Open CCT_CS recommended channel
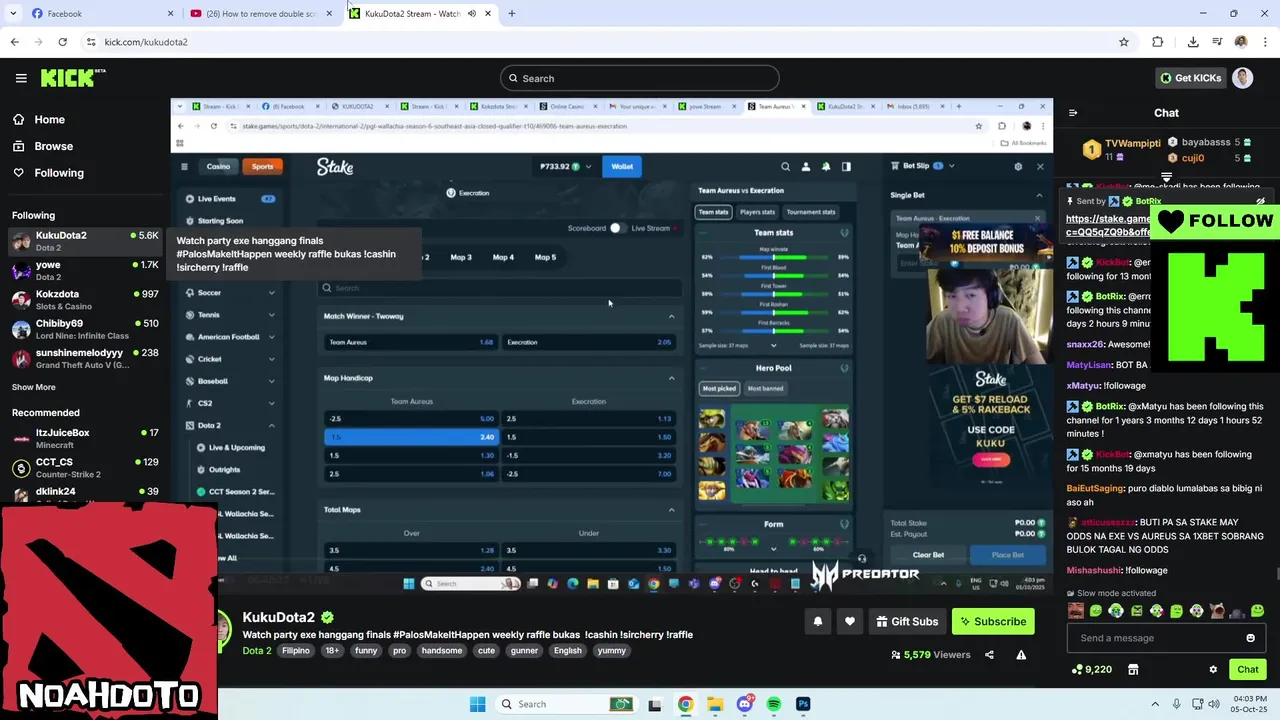 click(x=85, y=467)
